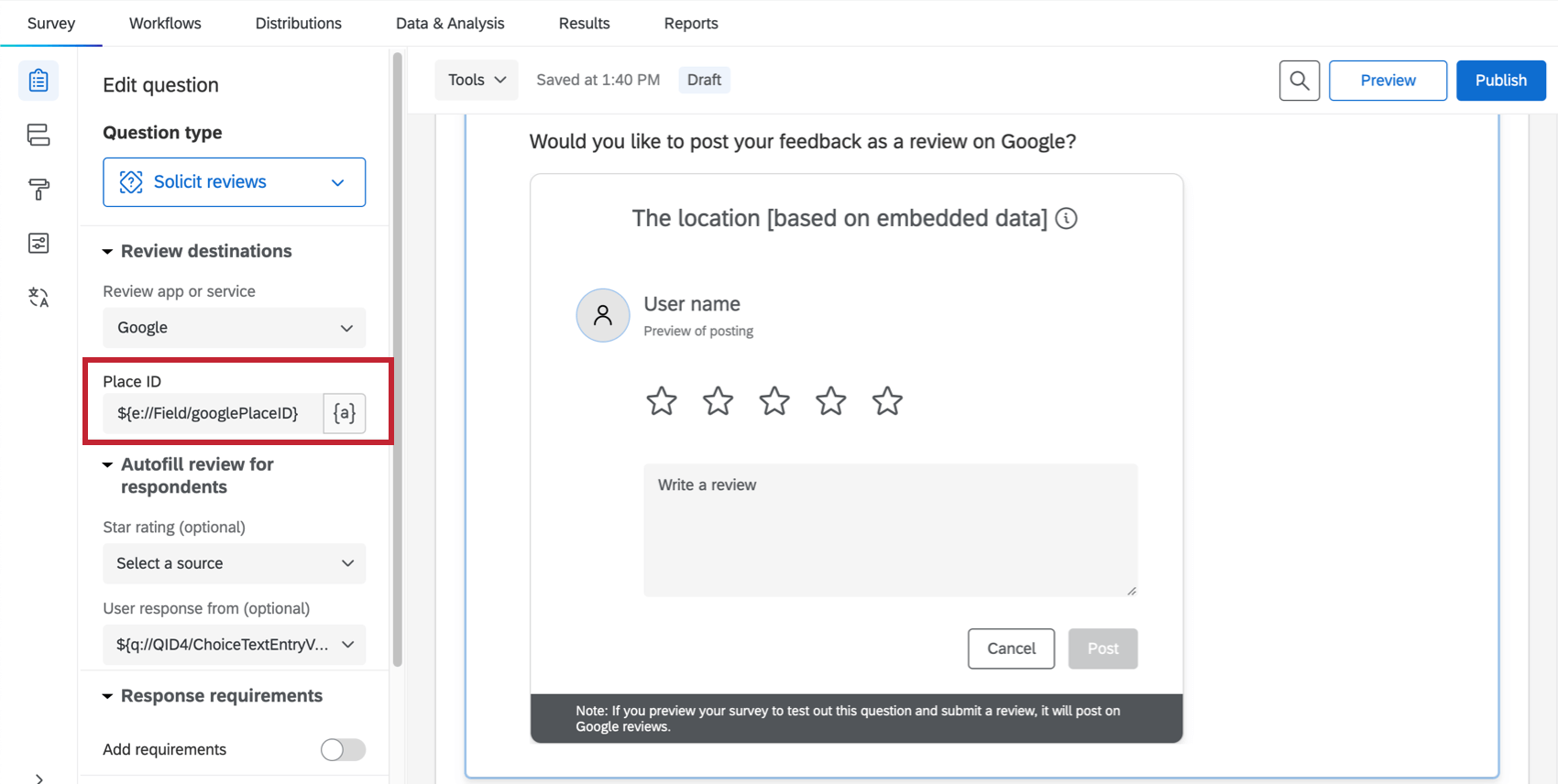Open the User response from dropdown

[x=235, y=644]
